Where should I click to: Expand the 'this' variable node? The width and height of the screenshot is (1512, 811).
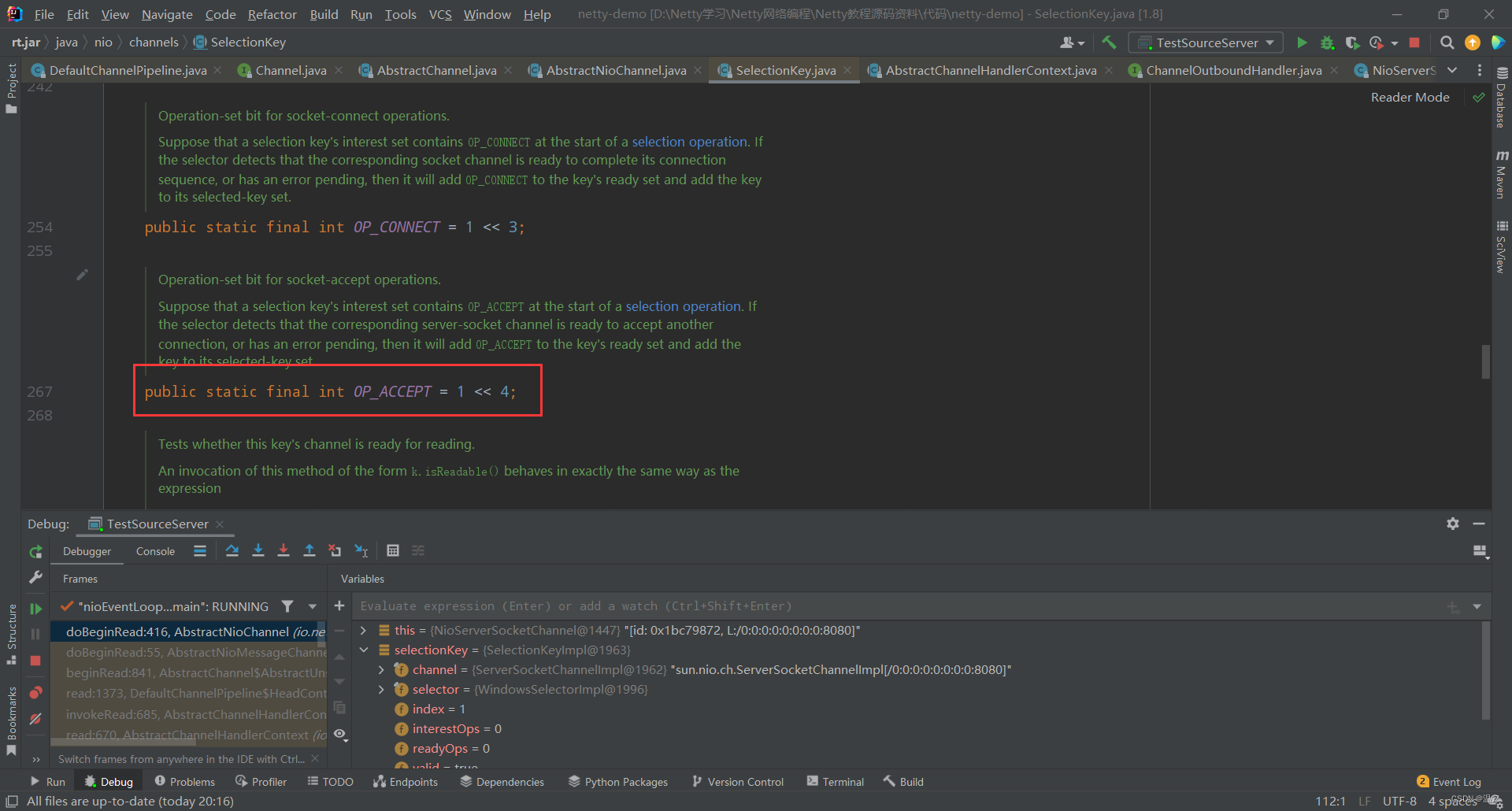[363, 631]
